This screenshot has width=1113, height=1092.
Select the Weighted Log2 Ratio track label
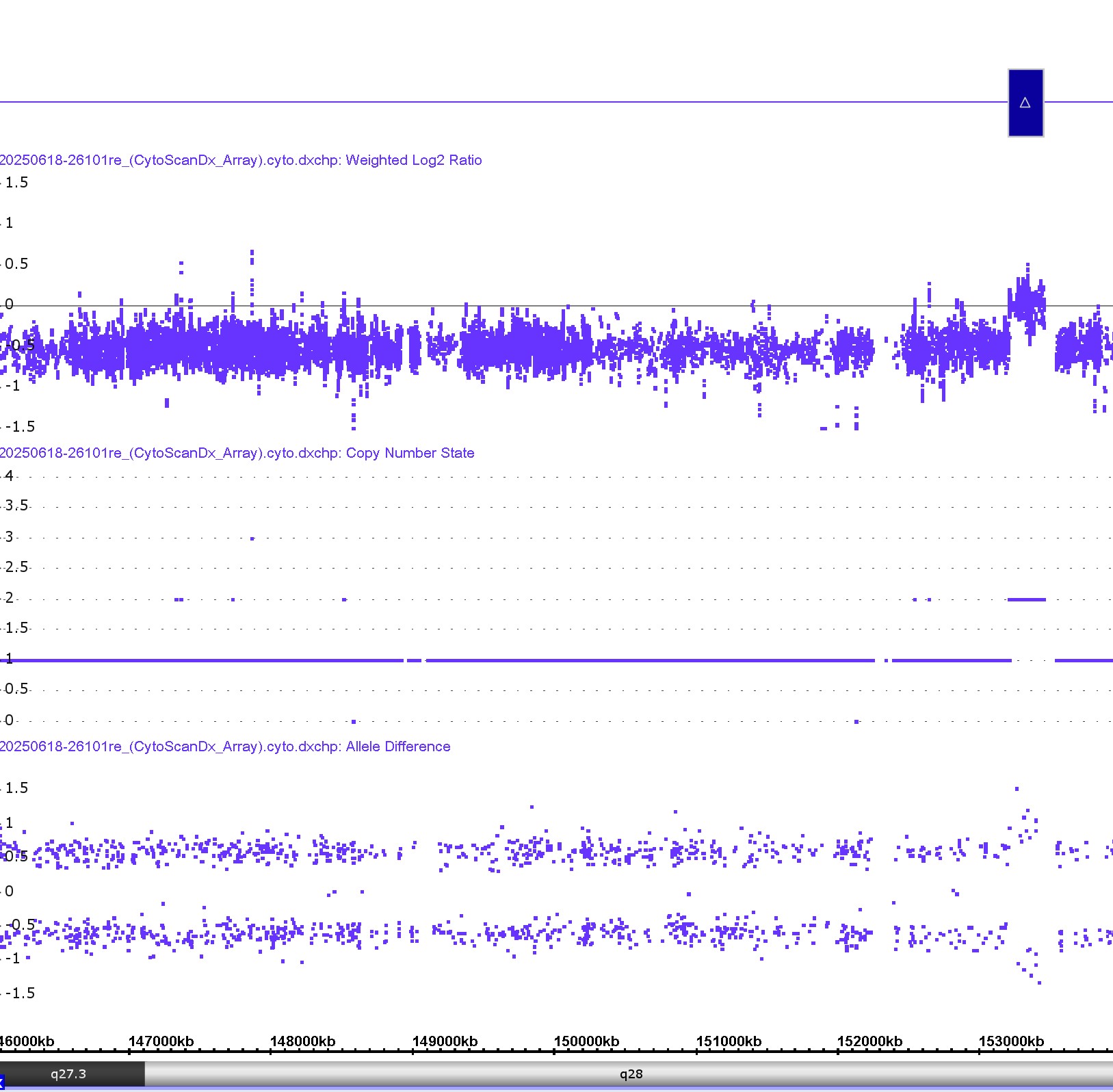coord(241,160)
